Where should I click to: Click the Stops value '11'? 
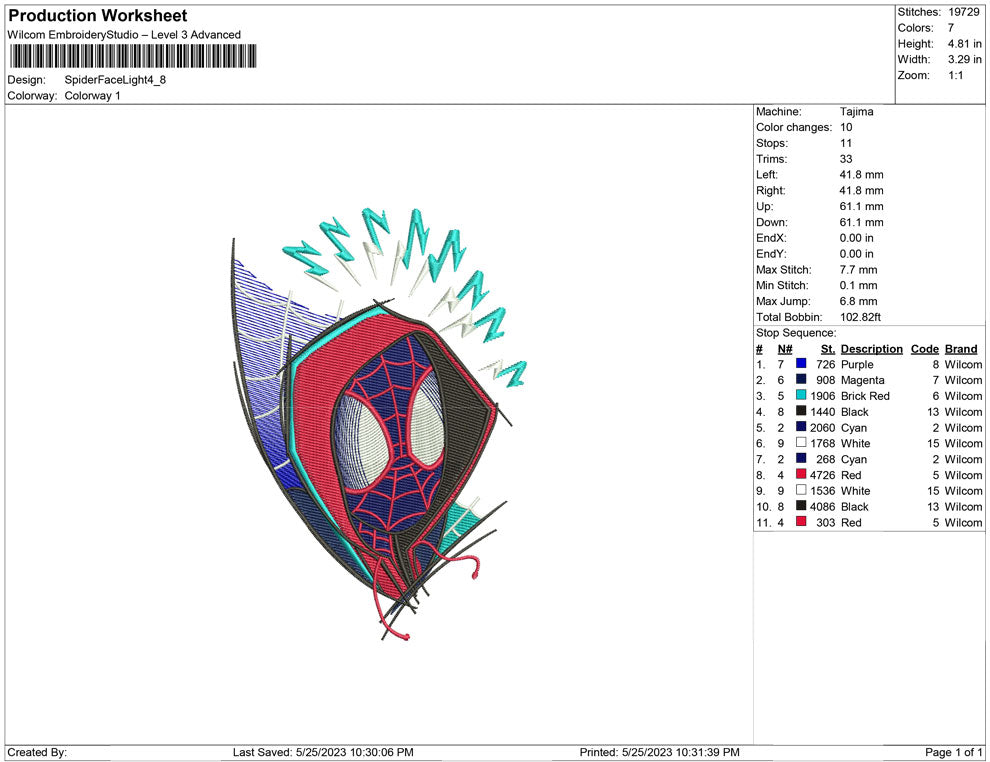846,143
